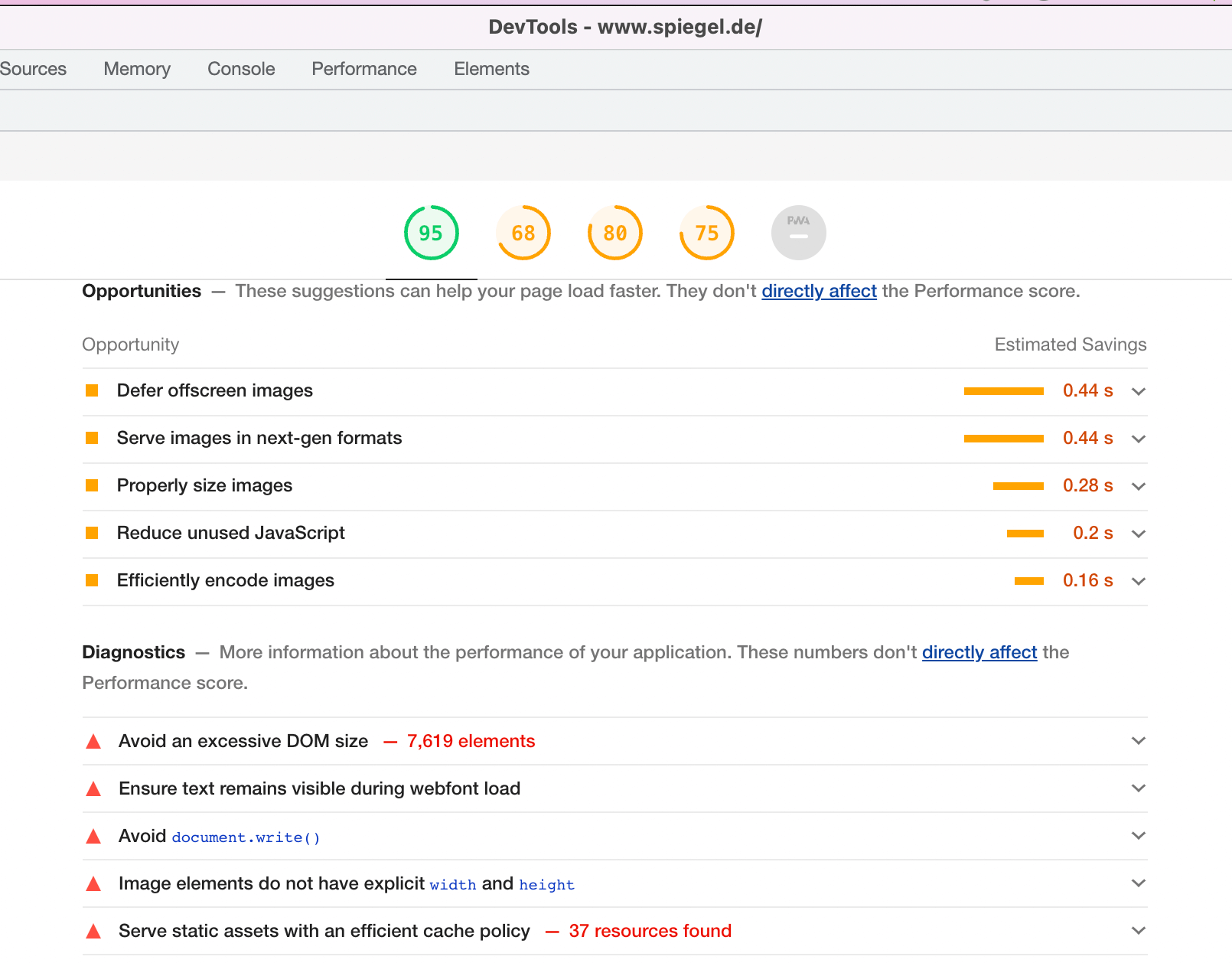Click red triangle beside Image elements explicit width audit
This screenshot has width=1232, height=963.
tap(93, 883)
